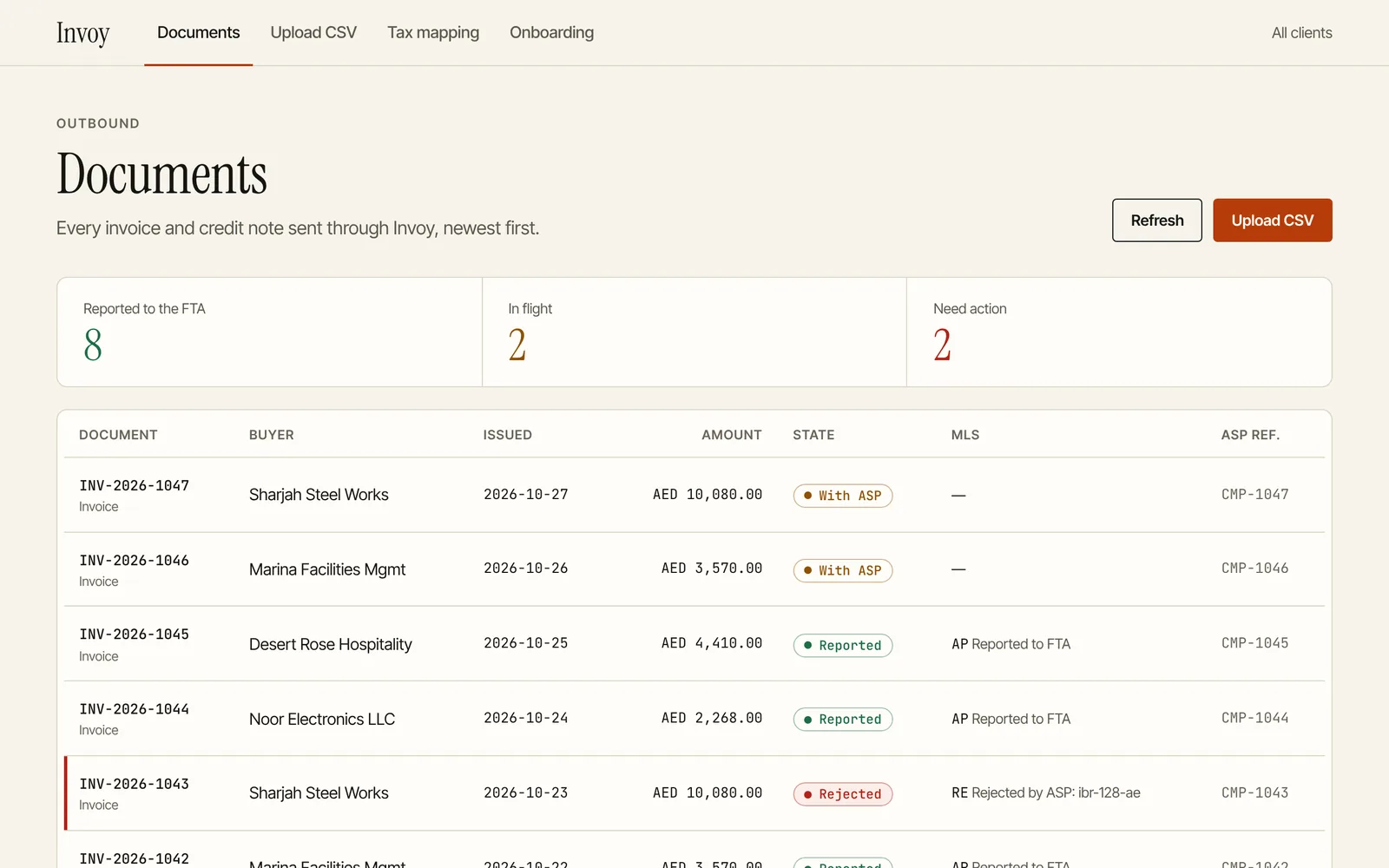Click the STATE column header

[813, 435]
